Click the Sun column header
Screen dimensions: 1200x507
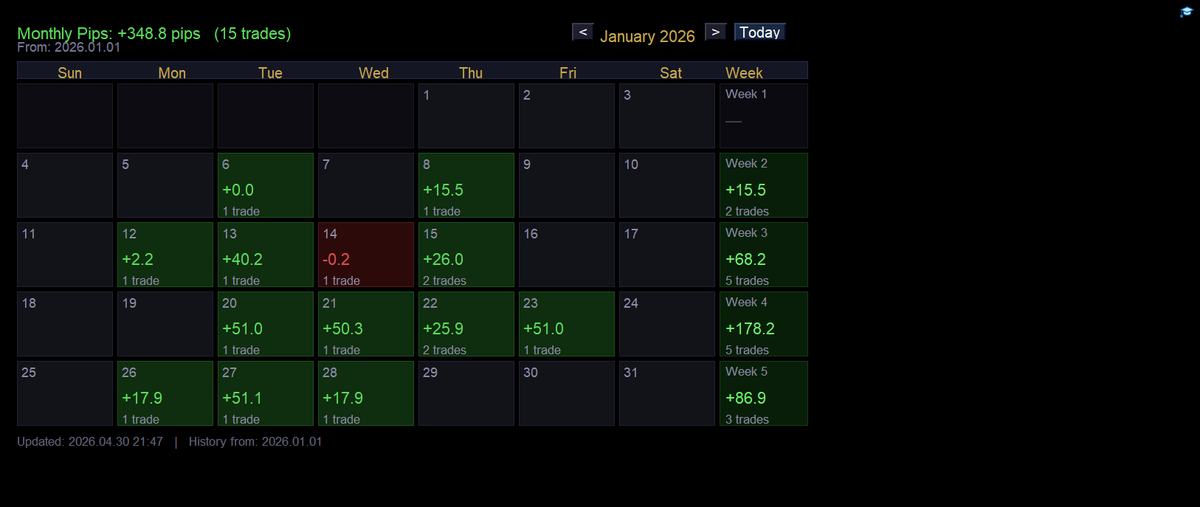tap(70, 72)
